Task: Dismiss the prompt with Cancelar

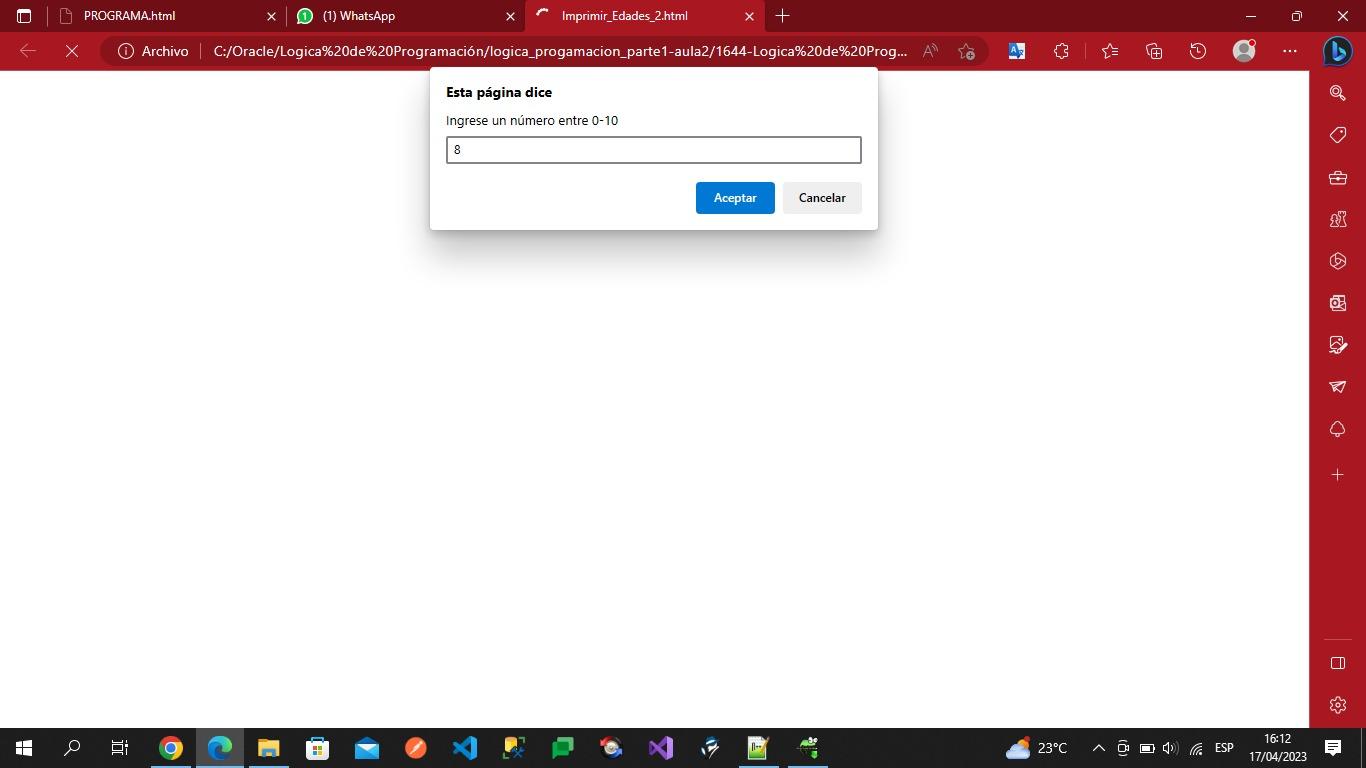Action: 822,198
